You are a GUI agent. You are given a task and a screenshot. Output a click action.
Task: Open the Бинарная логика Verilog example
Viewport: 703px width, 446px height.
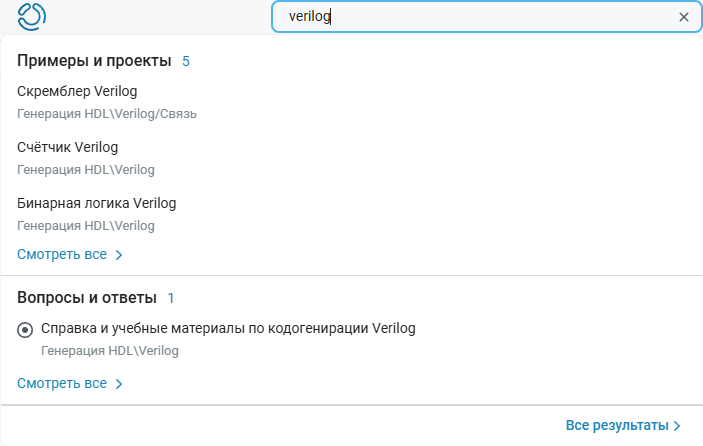click(96, 203)
